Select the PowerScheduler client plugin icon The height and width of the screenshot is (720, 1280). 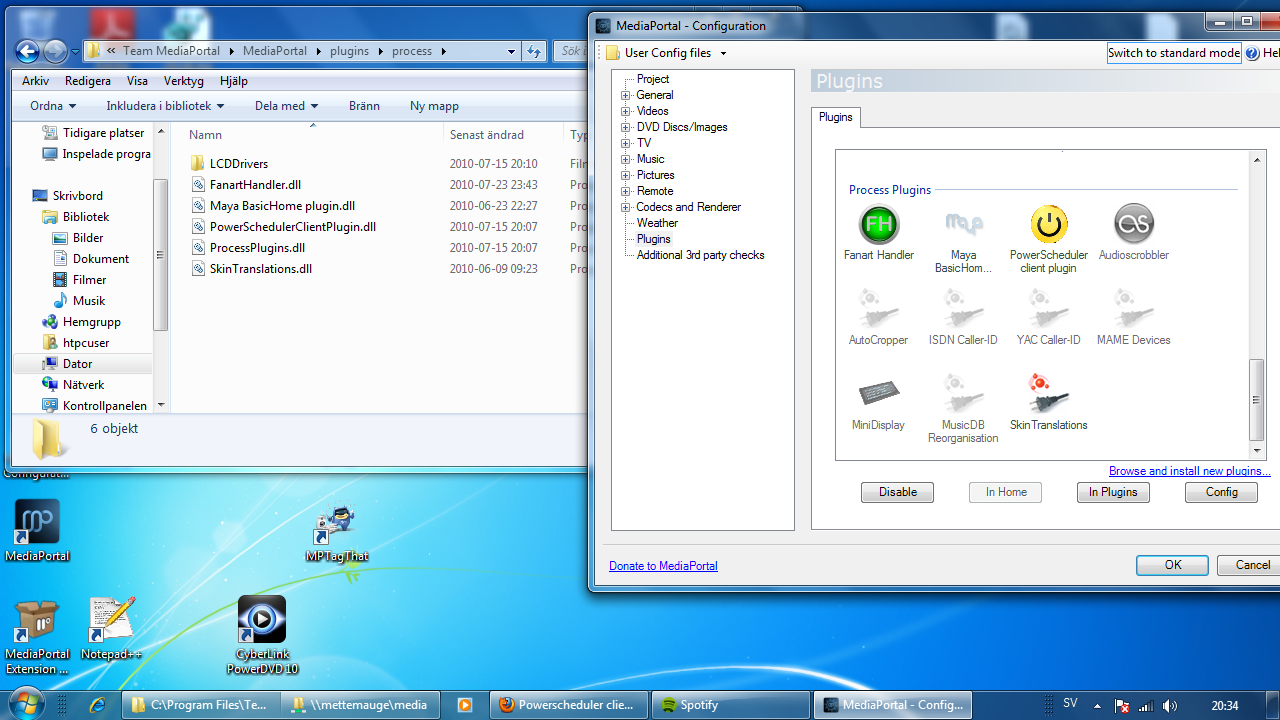pos(1049,225)
